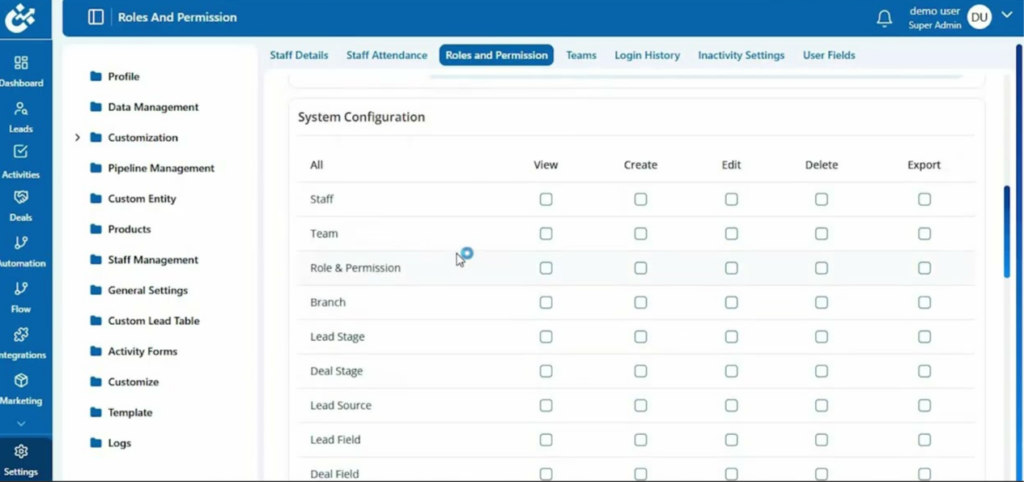Open the Template settings link
The height and width of the screenshot is (482, 1024).
pos(131,412)
